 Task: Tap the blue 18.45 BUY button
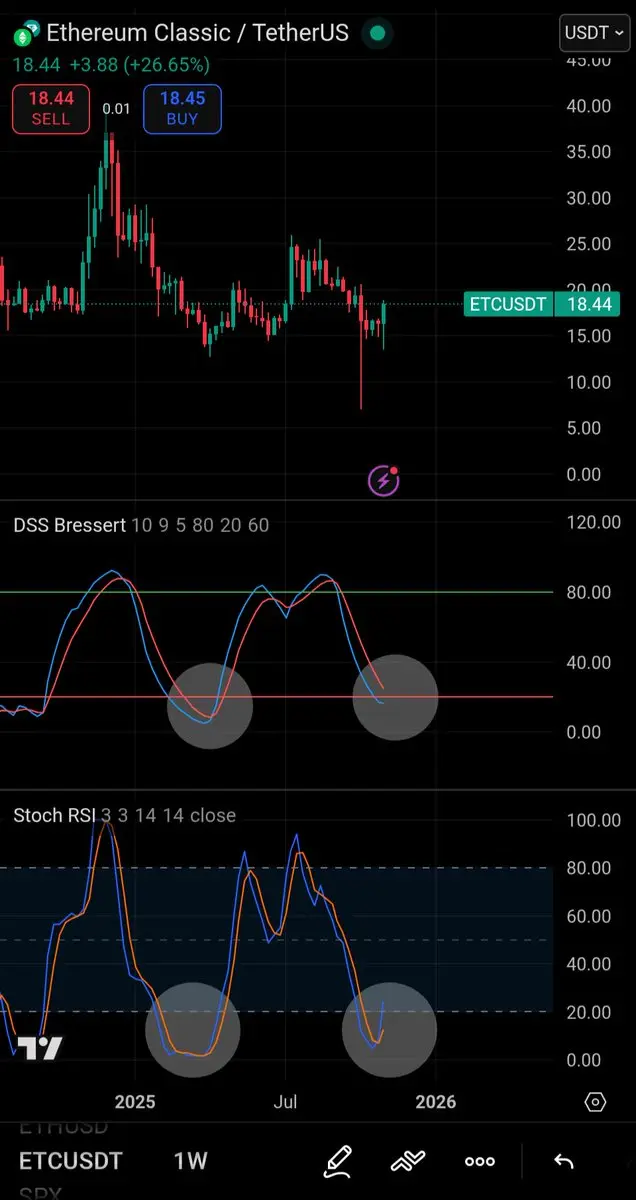tap(182, 109)
